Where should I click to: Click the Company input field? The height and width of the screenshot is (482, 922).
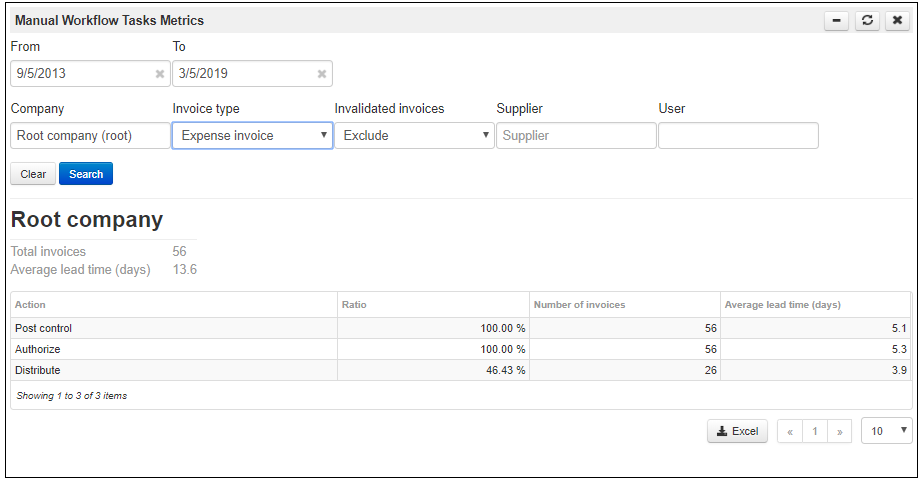[90, 136]
